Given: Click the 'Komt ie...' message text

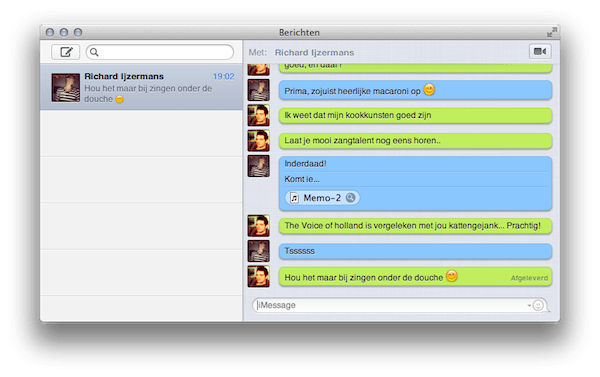Looking at the screenshot, I should coord(302,179).
